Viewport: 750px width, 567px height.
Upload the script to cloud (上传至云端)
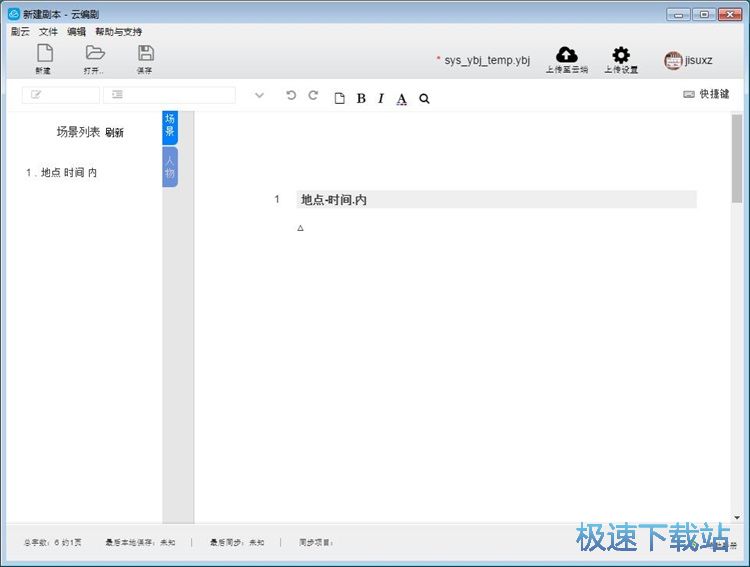566,59
